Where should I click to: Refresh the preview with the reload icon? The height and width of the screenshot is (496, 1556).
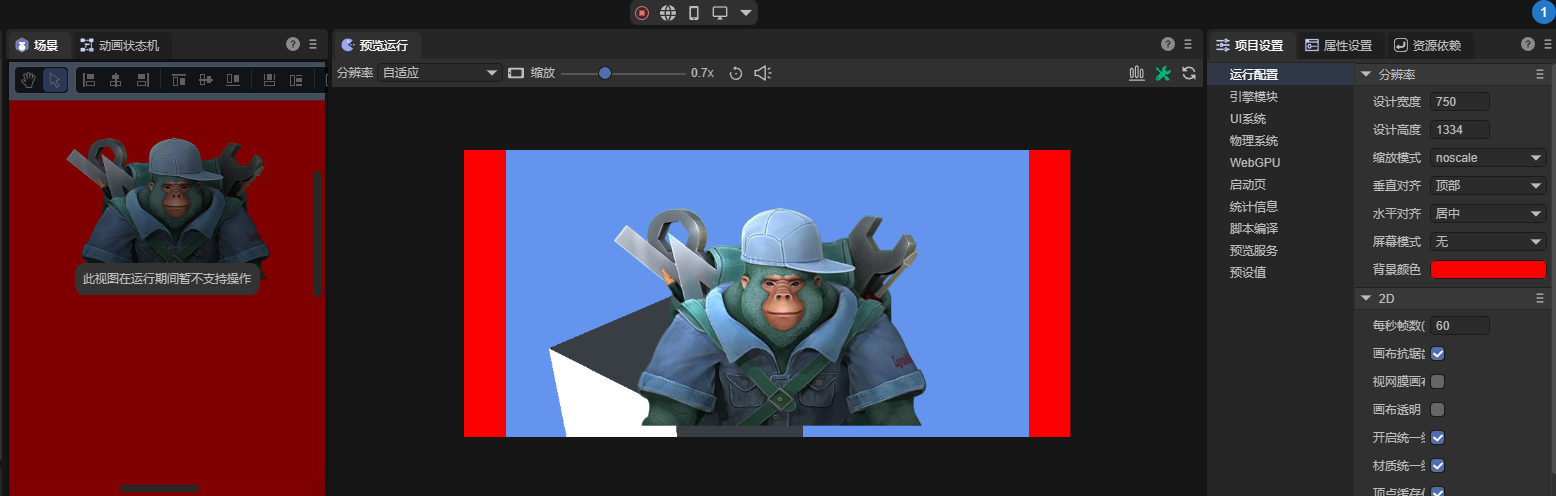click(1188, 73)
